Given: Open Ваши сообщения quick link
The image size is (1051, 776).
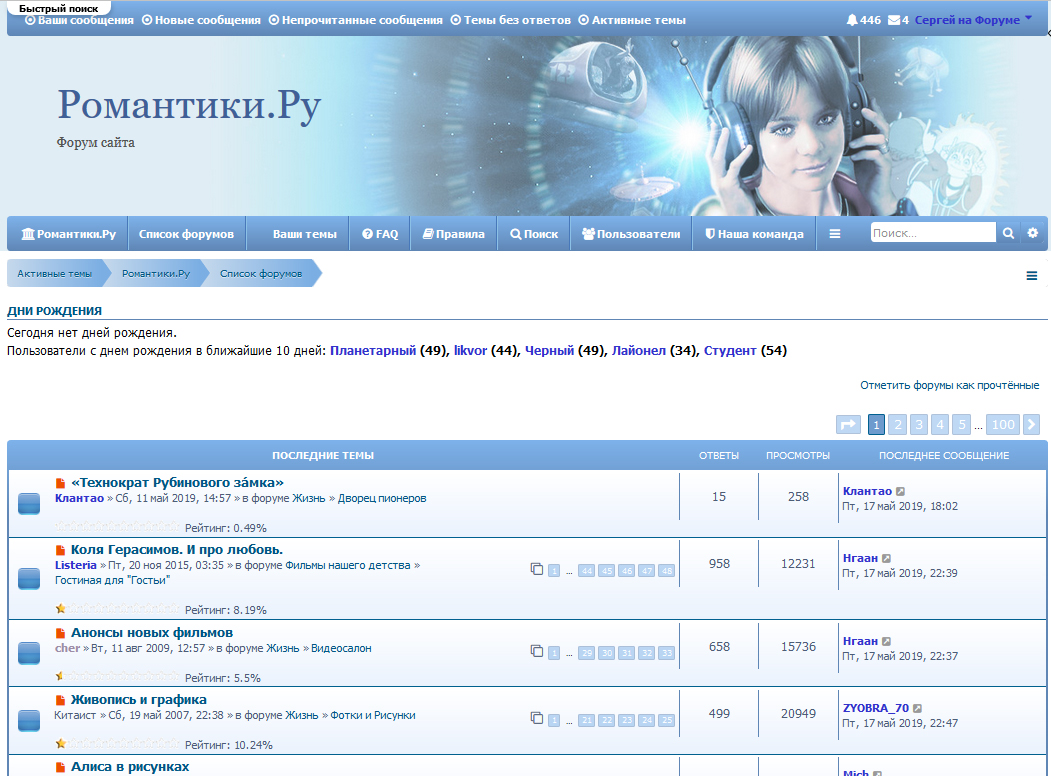Looking at the screenshot, I should tap(79, 20).
